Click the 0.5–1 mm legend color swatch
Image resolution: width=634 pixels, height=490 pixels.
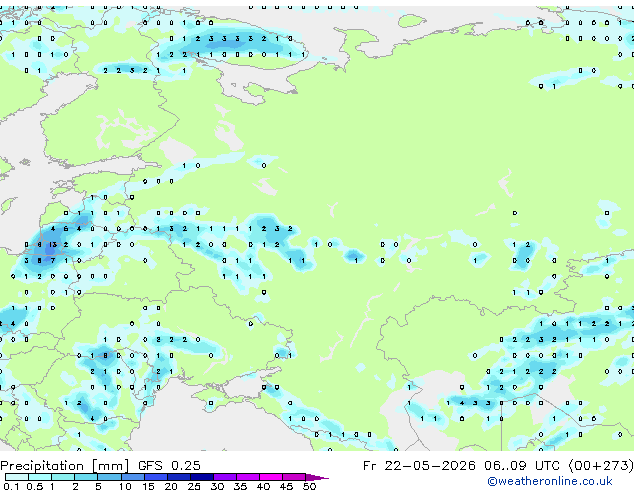click(40, 477)
